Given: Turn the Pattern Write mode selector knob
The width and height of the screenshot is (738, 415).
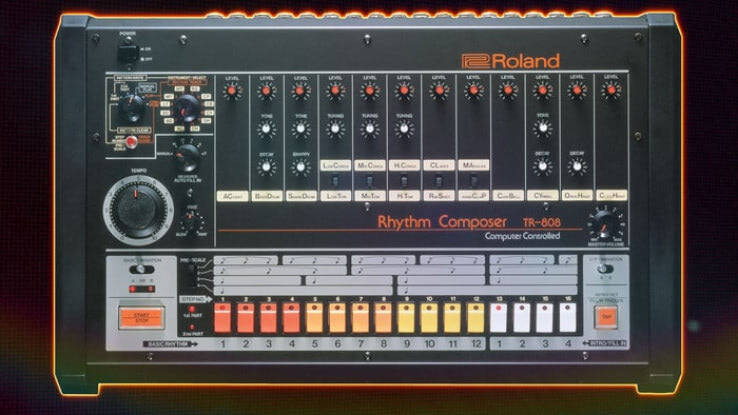Looking at the screenshot, I should pyautogui.click(x=131, y=109).
